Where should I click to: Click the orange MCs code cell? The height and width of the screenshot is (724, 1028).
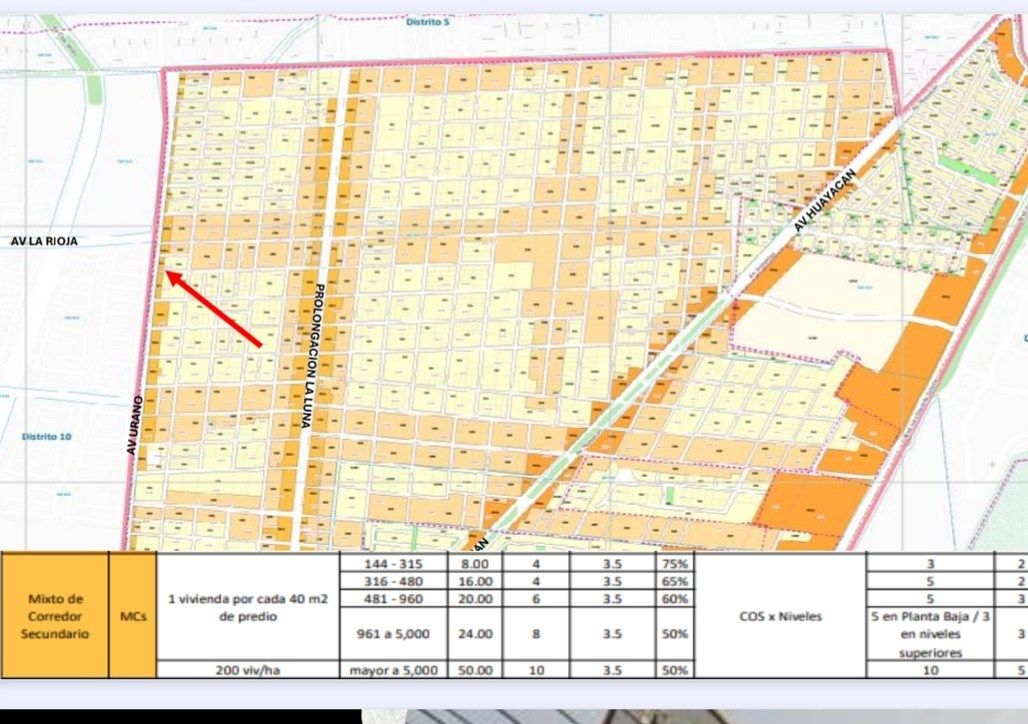133,615
